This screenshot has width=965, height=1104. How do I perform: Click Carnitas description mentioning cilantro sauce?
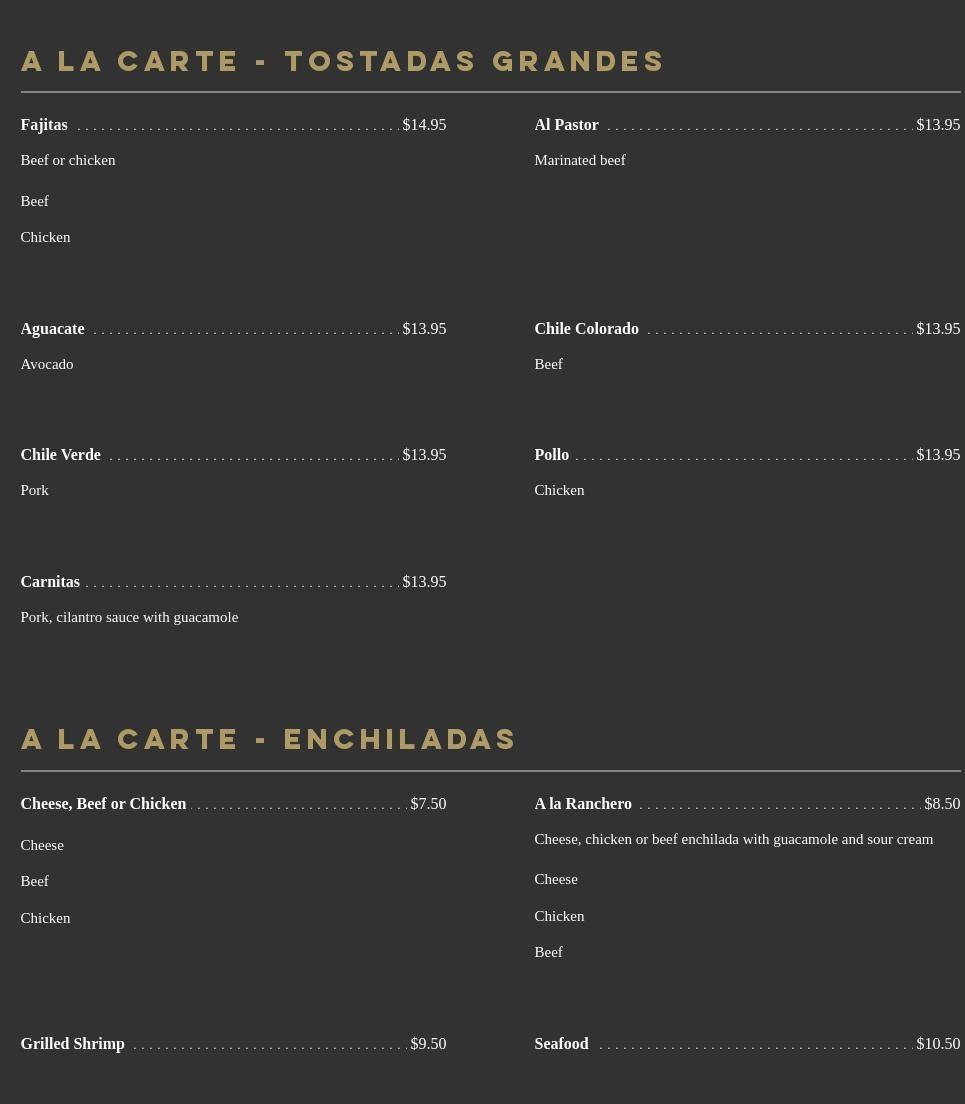point(129,617)
